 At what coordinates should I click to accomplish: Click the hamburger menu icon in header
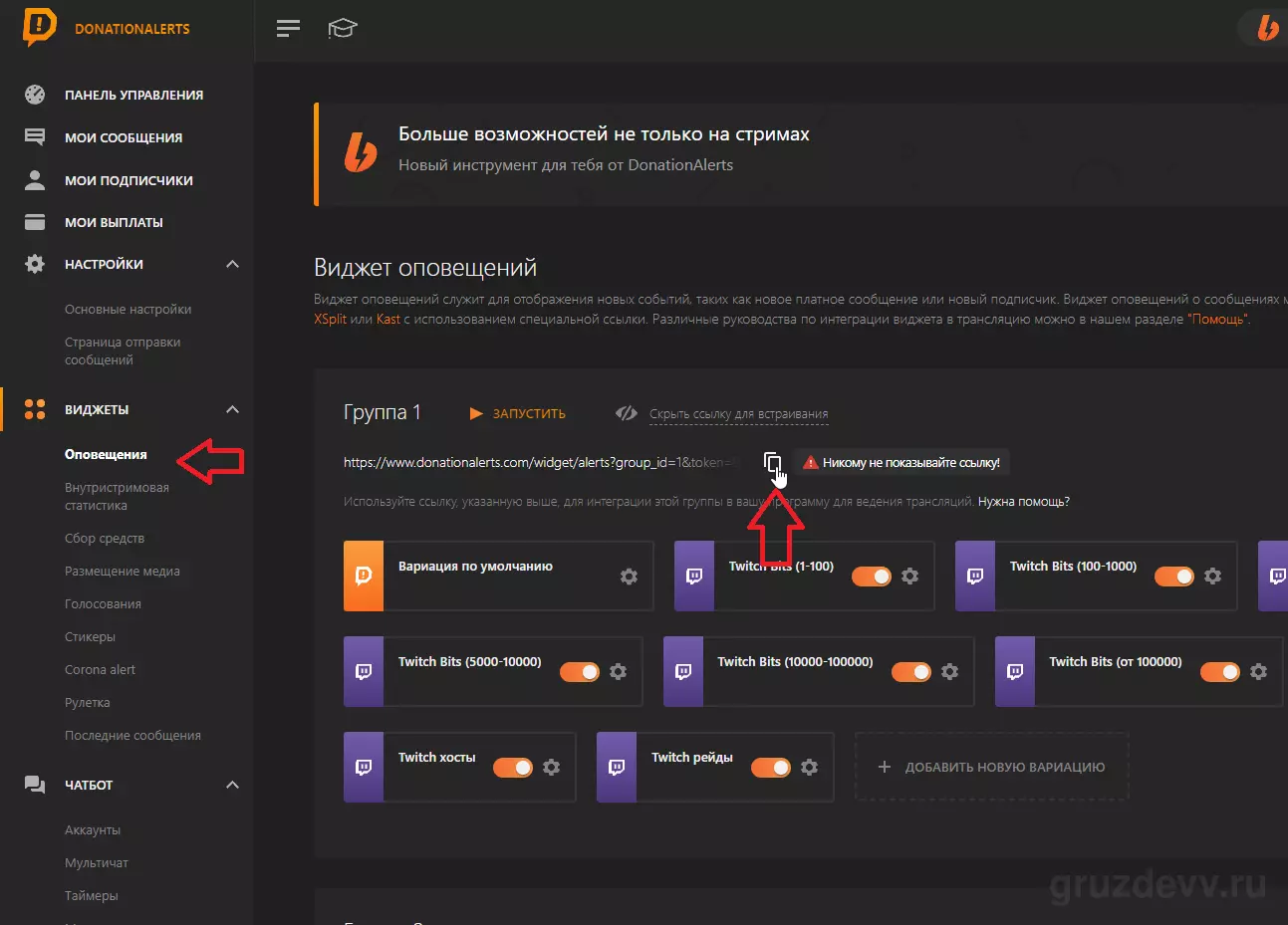click(x=288, y=28)
